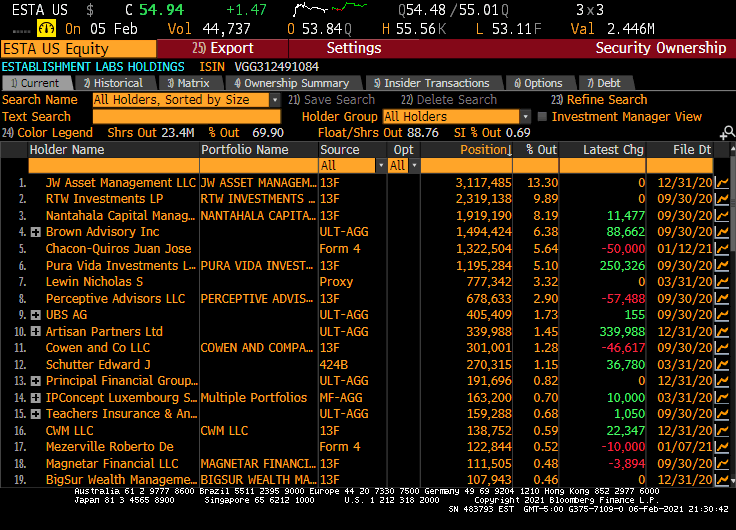Open chart icon for Magnetar Financial LLC row

point(721,463)
